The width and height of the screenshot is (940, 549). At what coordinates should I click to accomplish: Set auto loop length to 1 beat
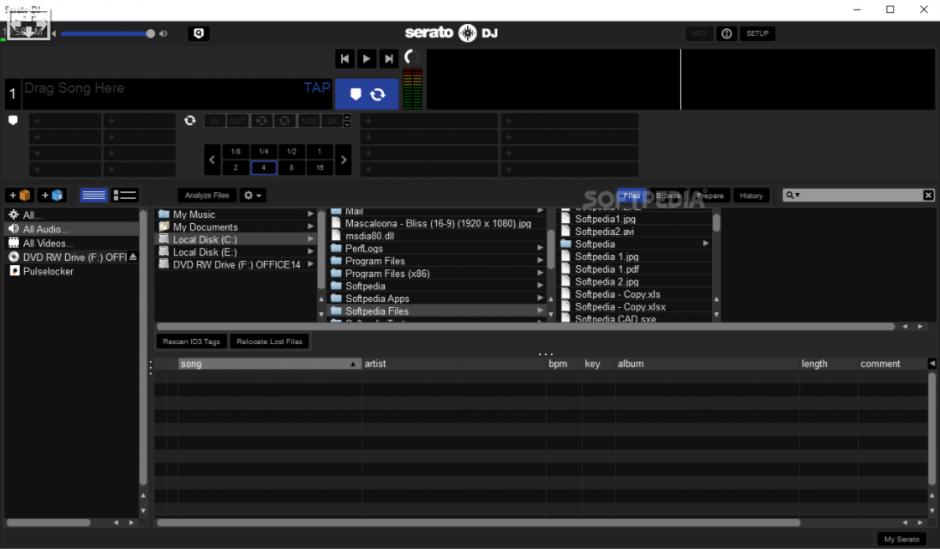tap(320, 152)
